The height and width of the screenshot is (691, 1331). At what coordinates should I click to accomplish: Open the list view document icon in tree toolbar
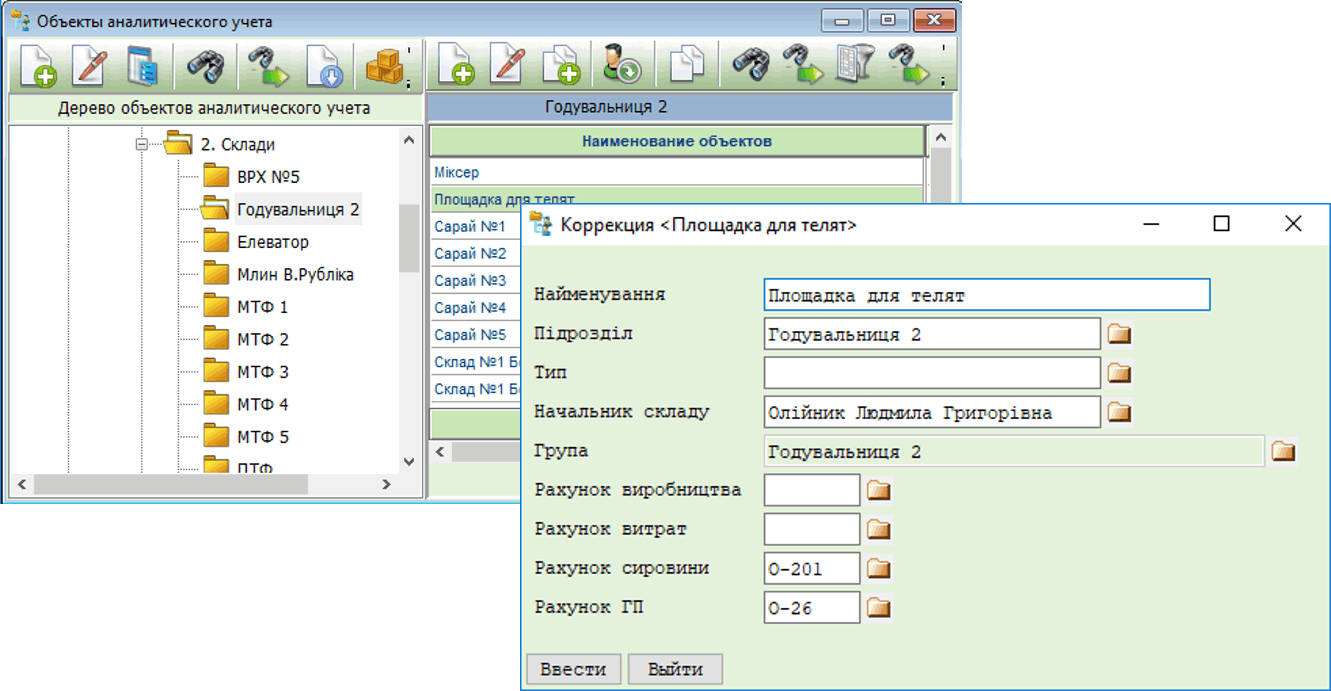143,66
